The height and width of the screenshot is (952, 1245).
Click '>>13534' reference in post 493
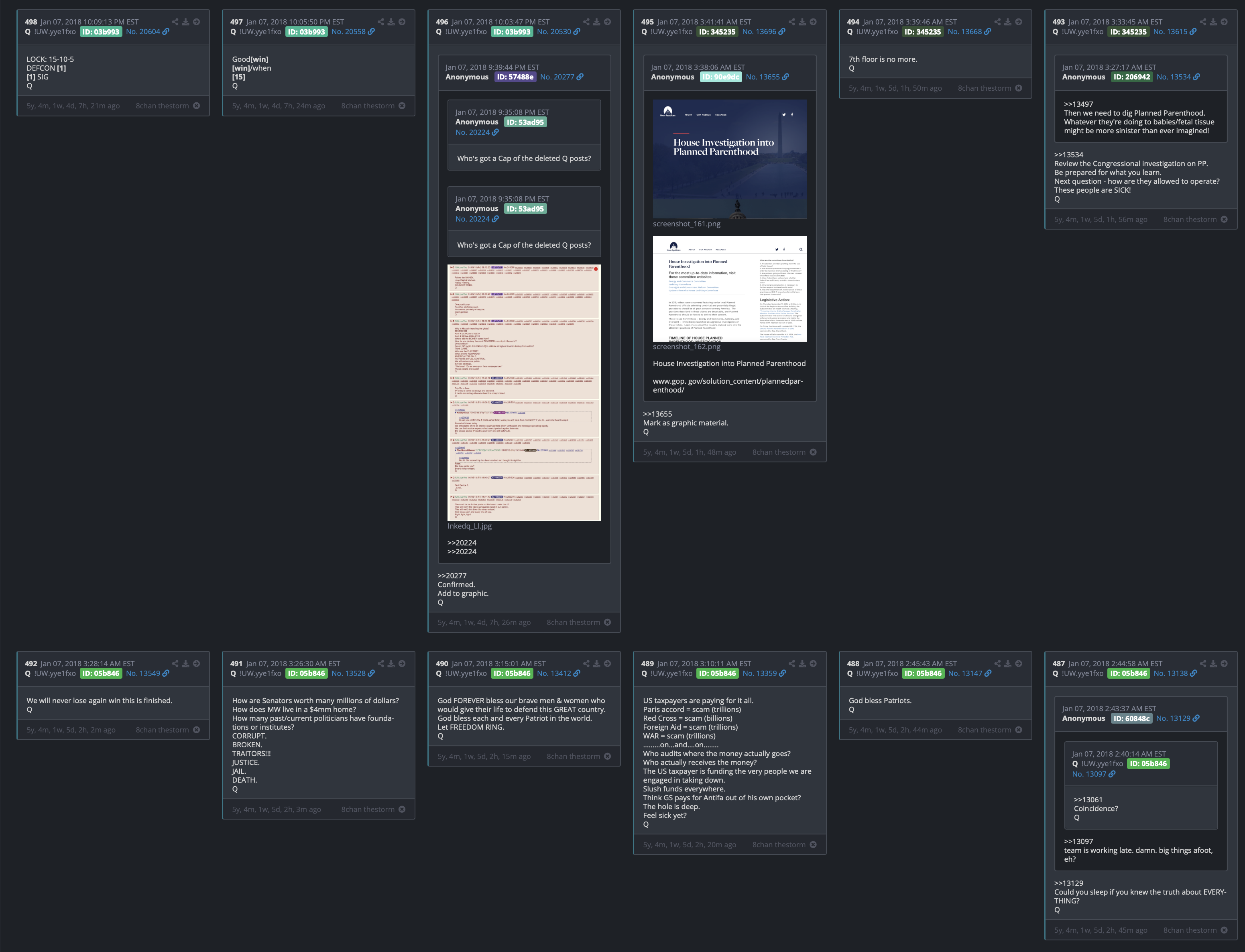[x=1069, y=155]
